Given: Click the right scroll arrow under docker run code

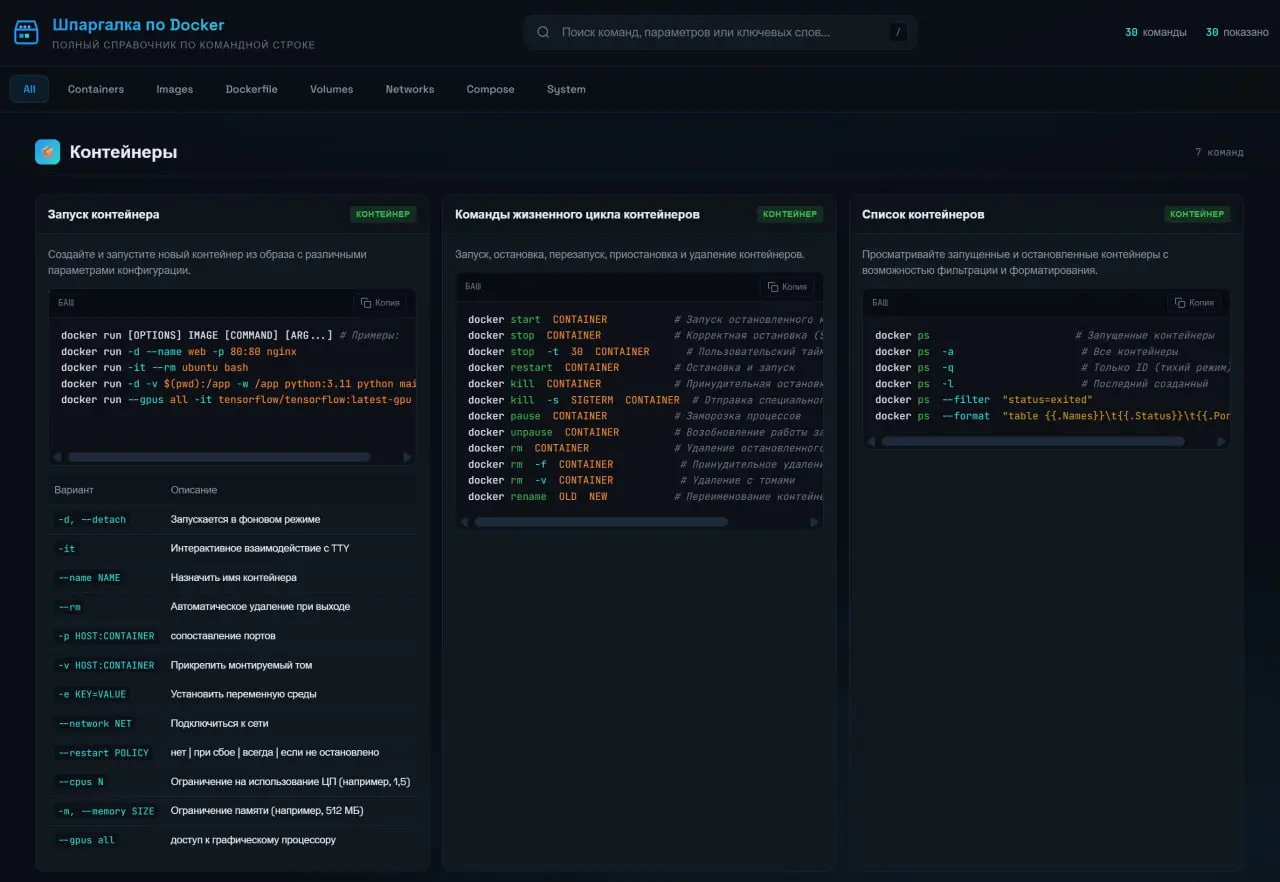Looking at the screenshot, I should pyautogui.click(x=407, y=457).
